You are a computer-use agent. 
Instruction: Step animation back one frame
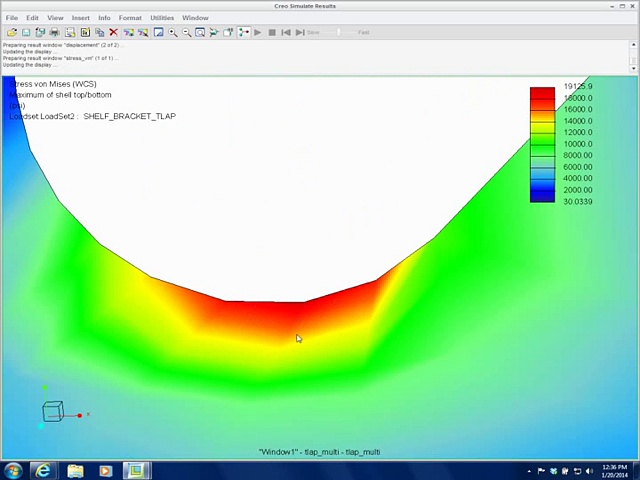(286, 32)
